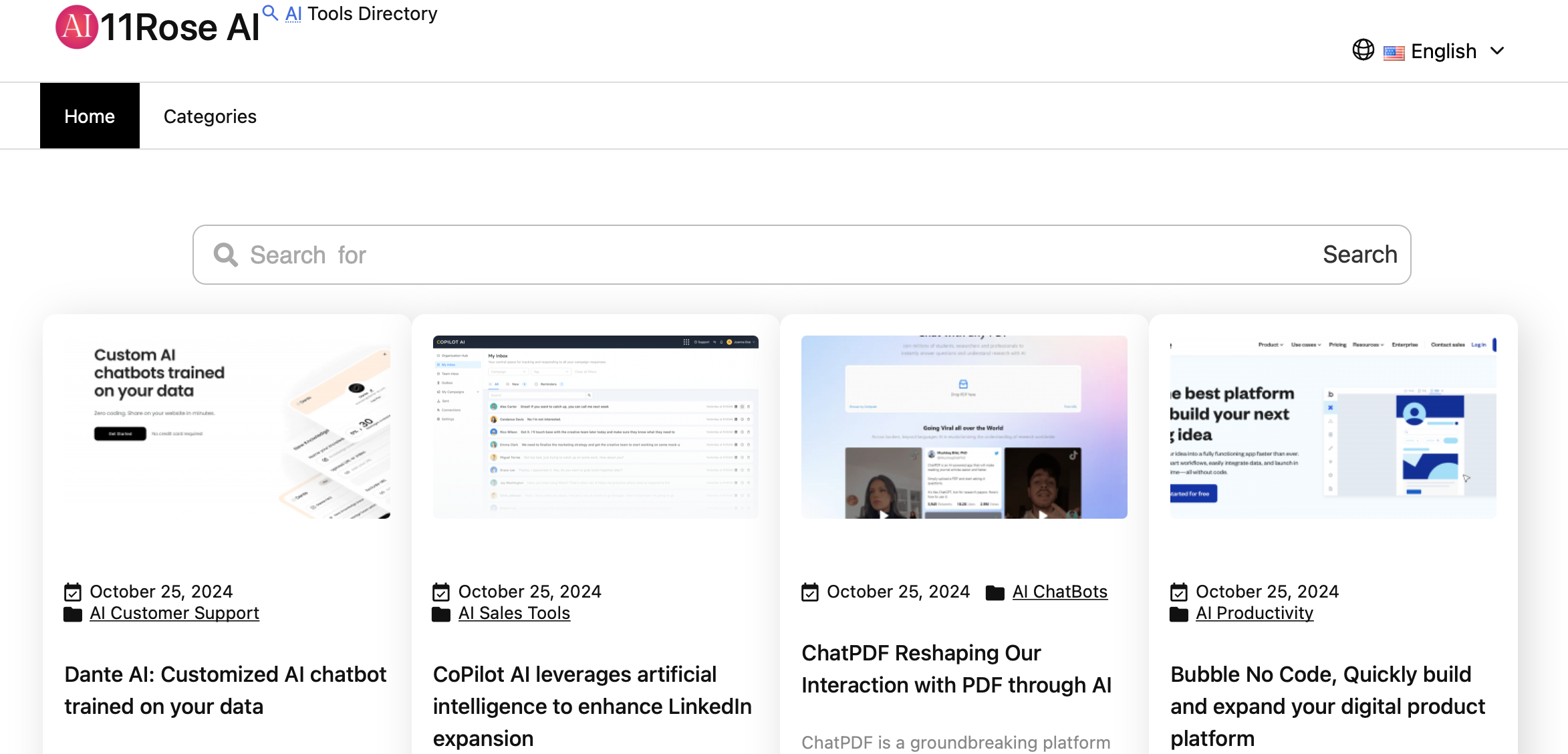Click the US flag icon
Screen dimensions: 1568x754
(1394, 53)
